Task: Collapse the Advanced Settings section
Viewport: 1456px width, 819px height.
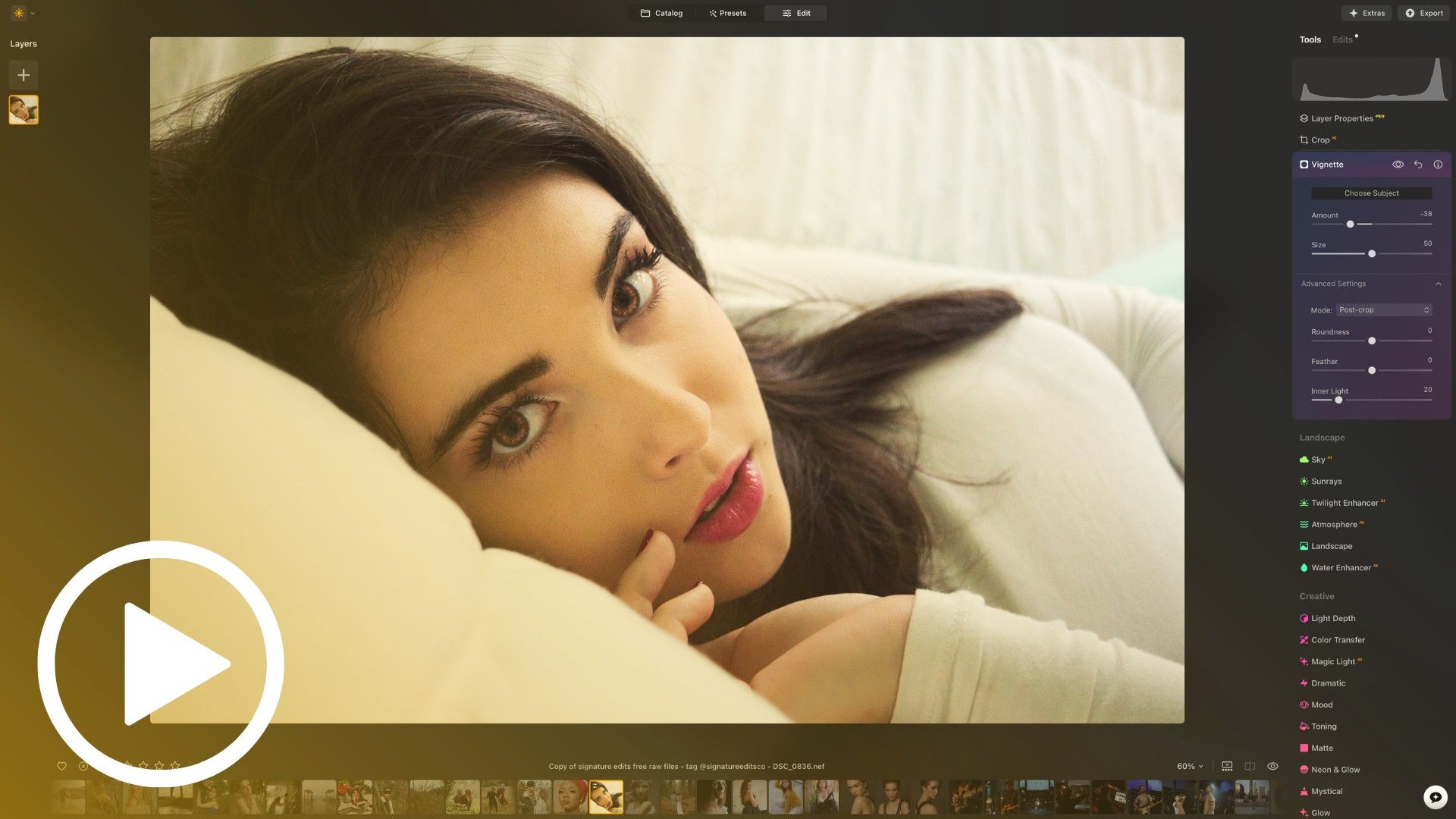Action: (1438, 284)
